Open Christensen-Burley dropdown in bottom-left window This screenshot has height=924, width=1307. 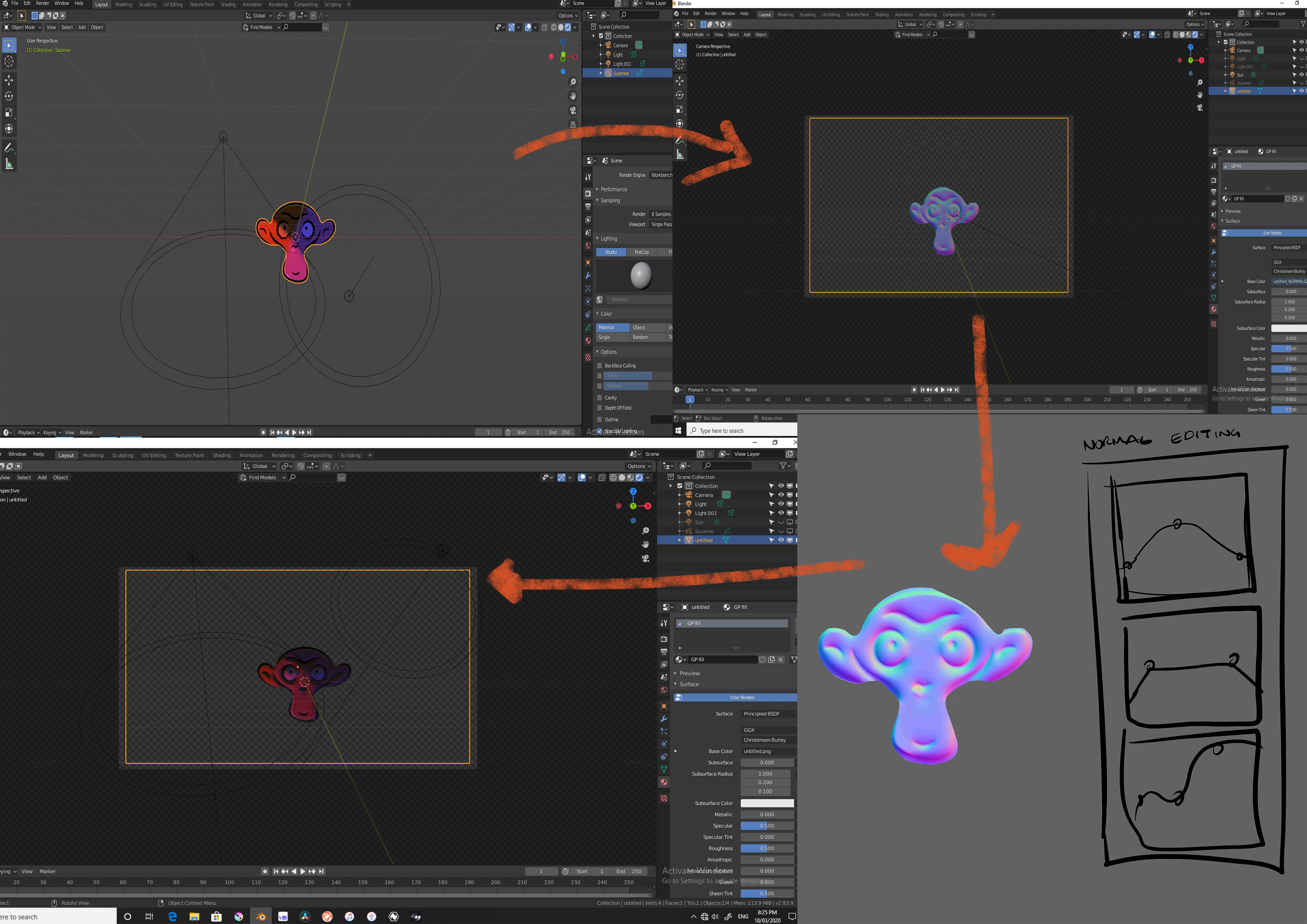point(769,740)
